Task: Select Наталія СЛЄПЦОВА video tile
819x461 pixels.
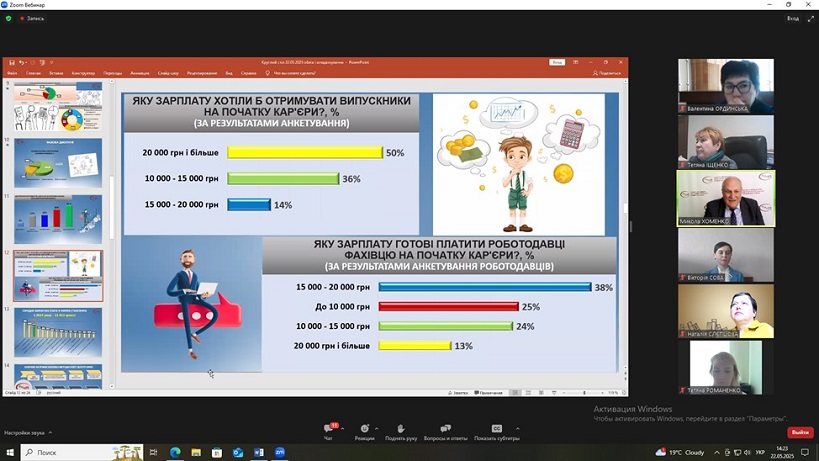Action: tap(726, 311)
